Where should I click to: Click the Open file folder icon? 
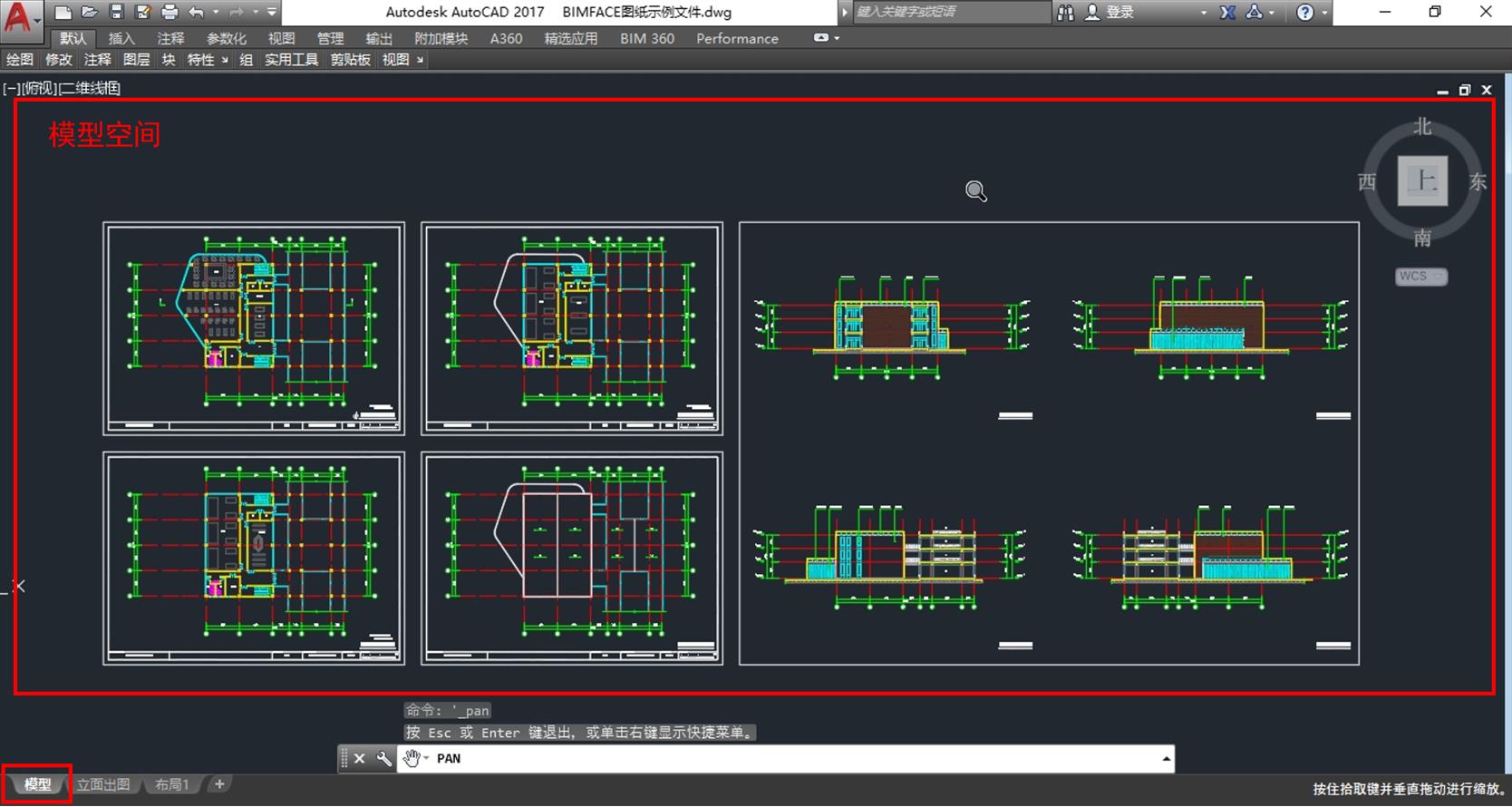(x=89, y=12)
